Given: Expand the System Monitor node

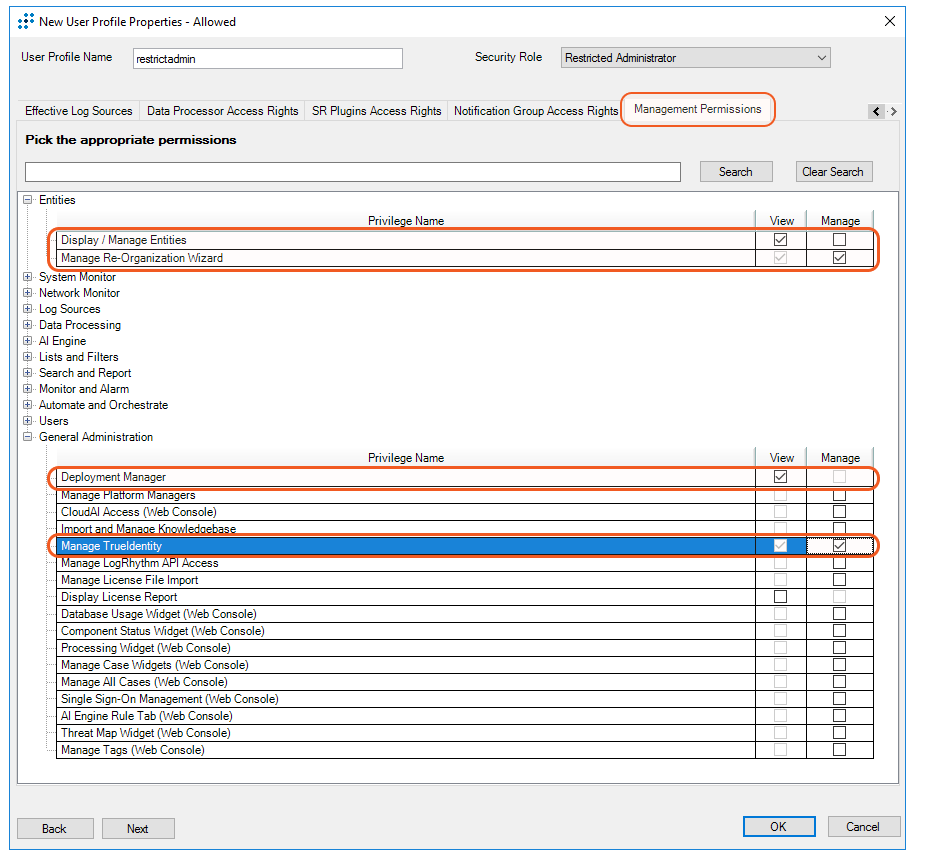Looking at the screenshot, I should pyautogui.click(x=28, y=277).
